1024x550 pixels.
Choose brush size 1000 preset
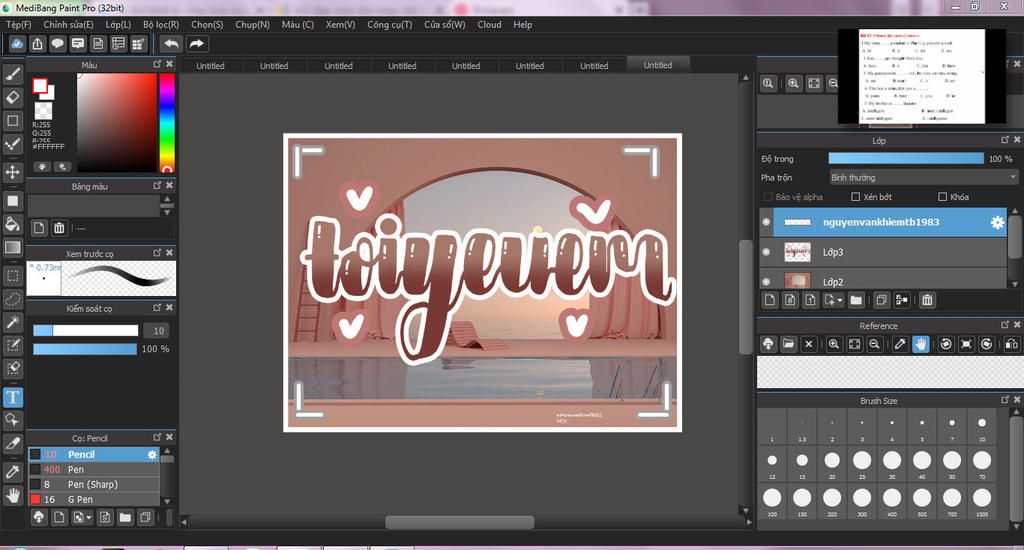pos(982,501)
